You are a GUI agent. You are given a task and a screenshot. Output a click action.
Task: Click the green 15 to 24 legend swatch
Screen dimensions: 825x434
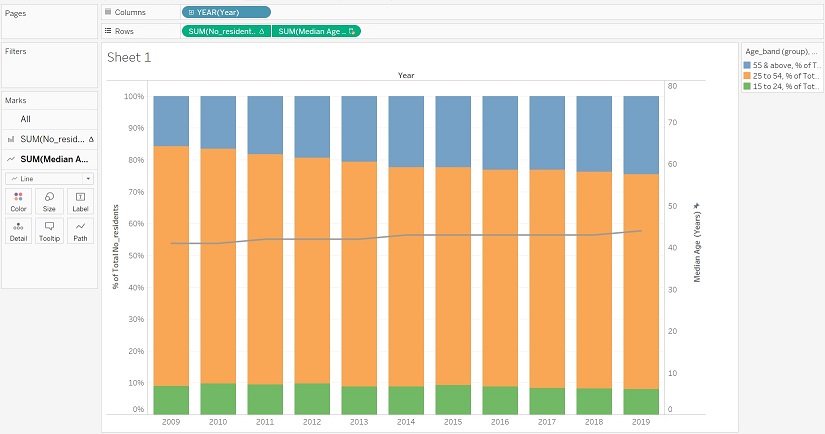[x=745, y=84]
